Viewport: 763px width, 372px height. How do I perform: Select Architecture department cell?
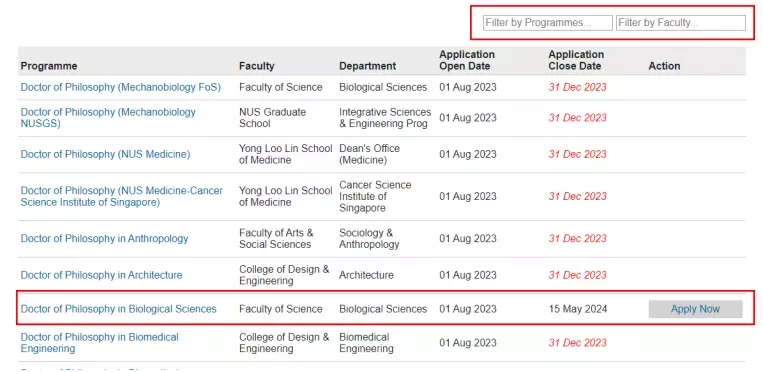click(x=366, y=275)
